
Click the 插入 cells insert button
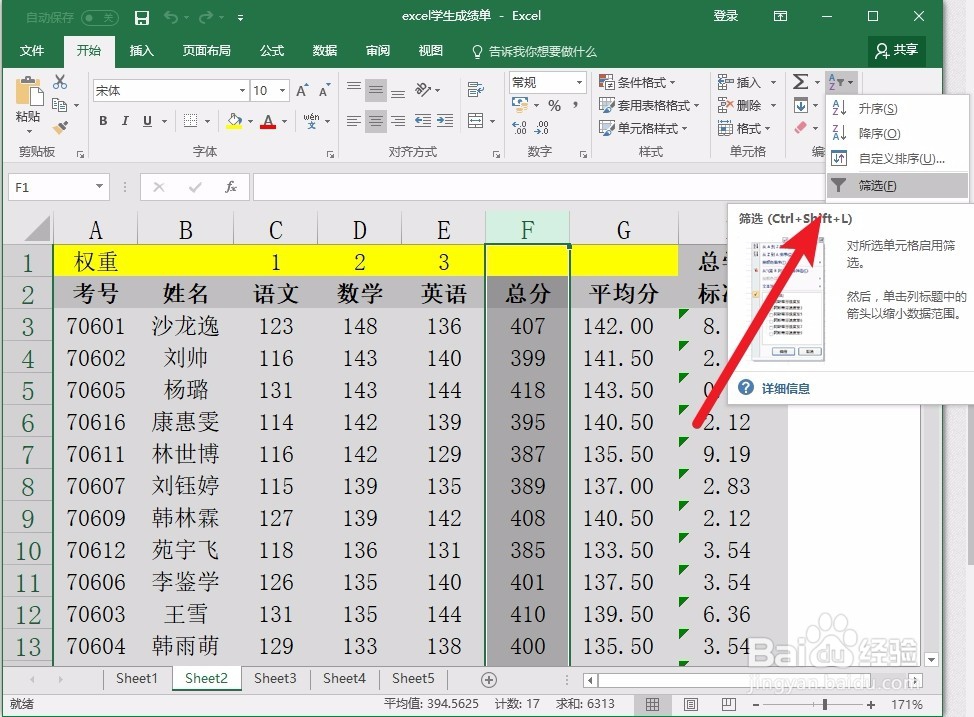pyautogui.click(x=739, y=82)
